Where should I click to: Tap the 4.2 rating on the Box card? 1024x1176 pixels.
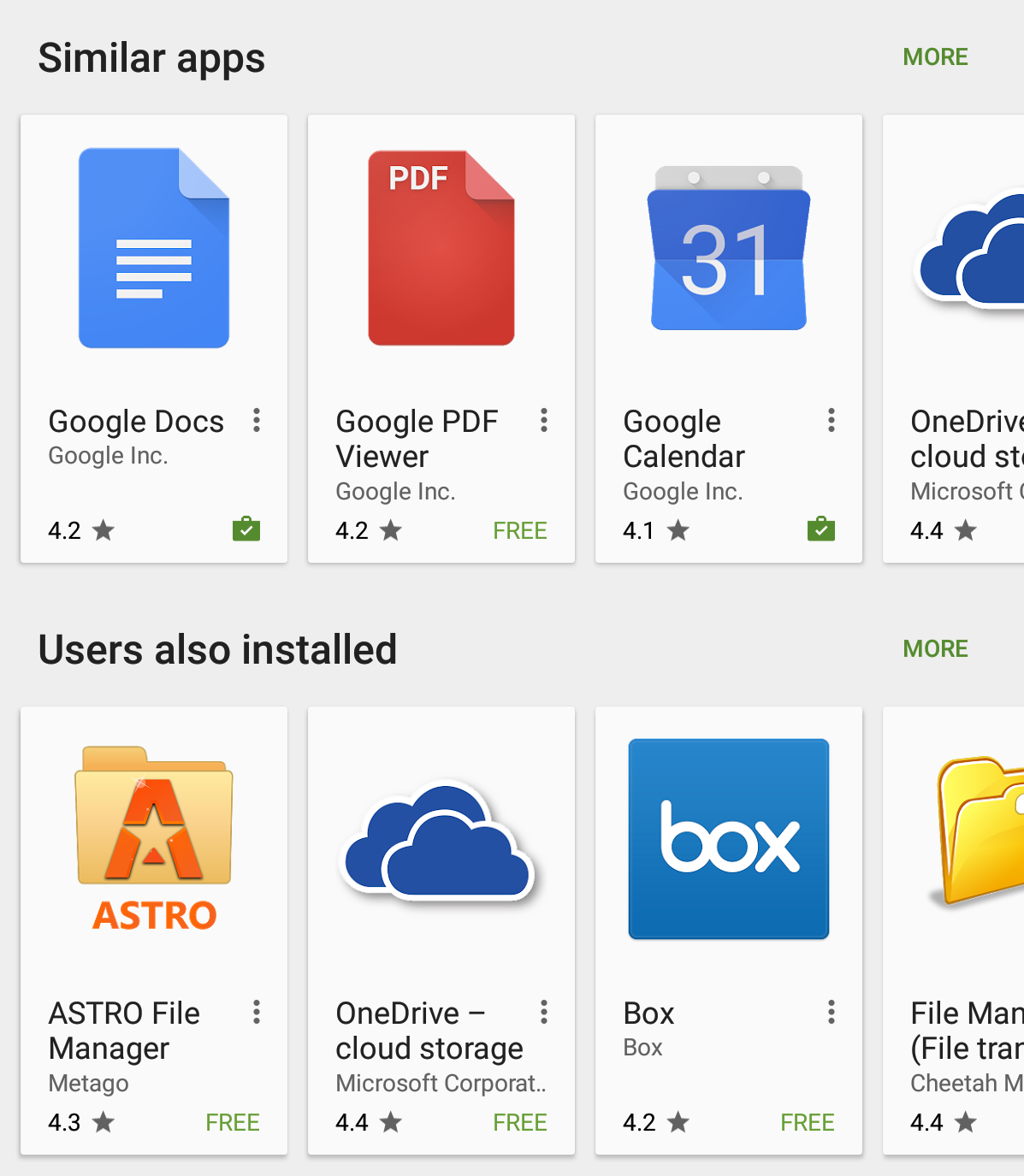(656, 1123)
